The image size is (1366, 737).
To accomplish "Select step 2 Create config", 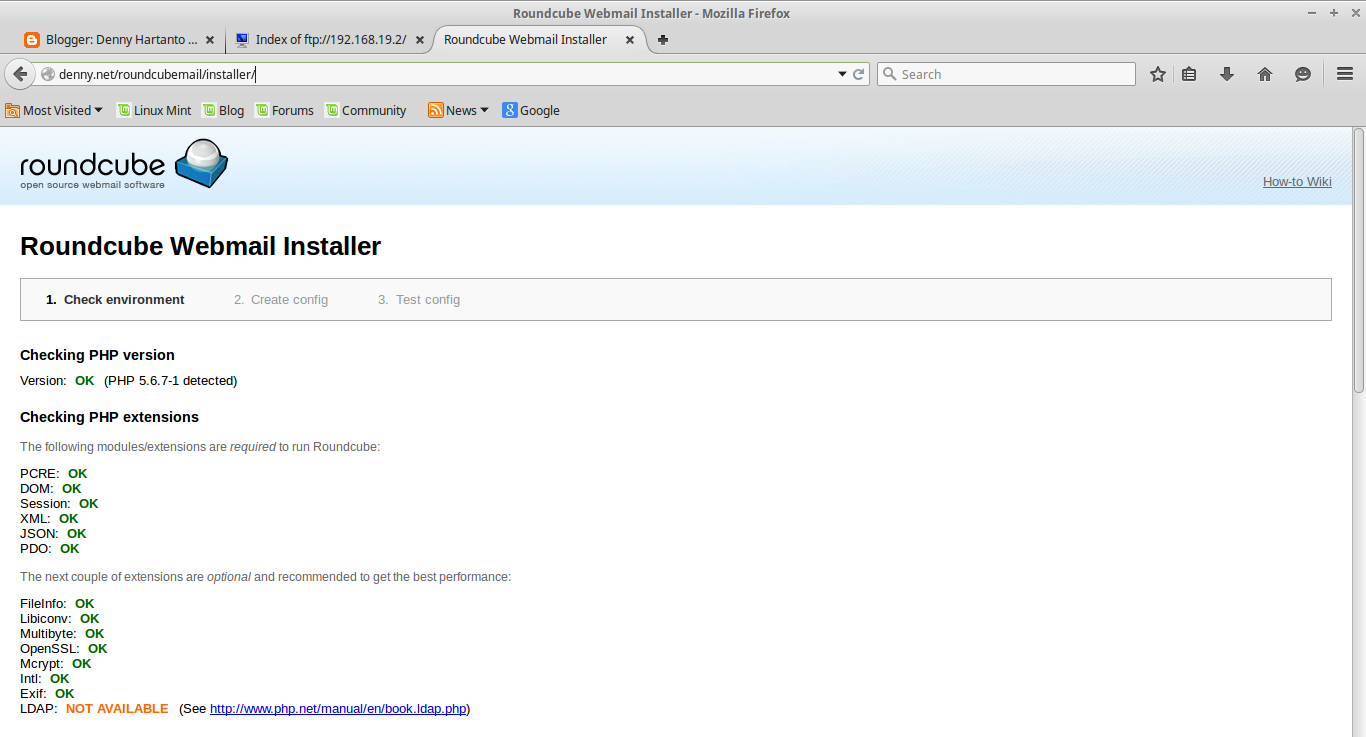I will point(281,299).
